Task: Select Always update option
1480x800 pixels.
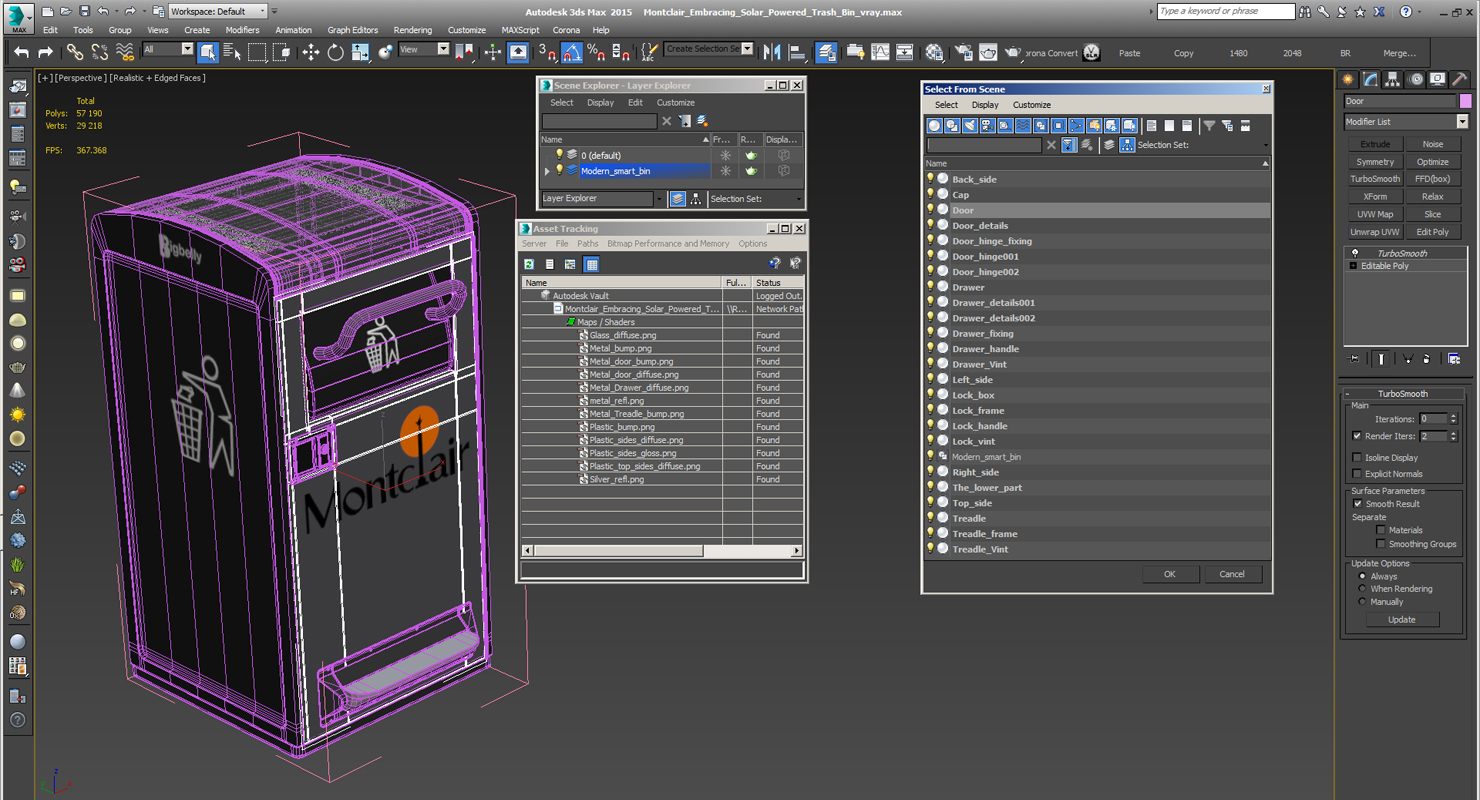Action: (x=1362, y=576)
